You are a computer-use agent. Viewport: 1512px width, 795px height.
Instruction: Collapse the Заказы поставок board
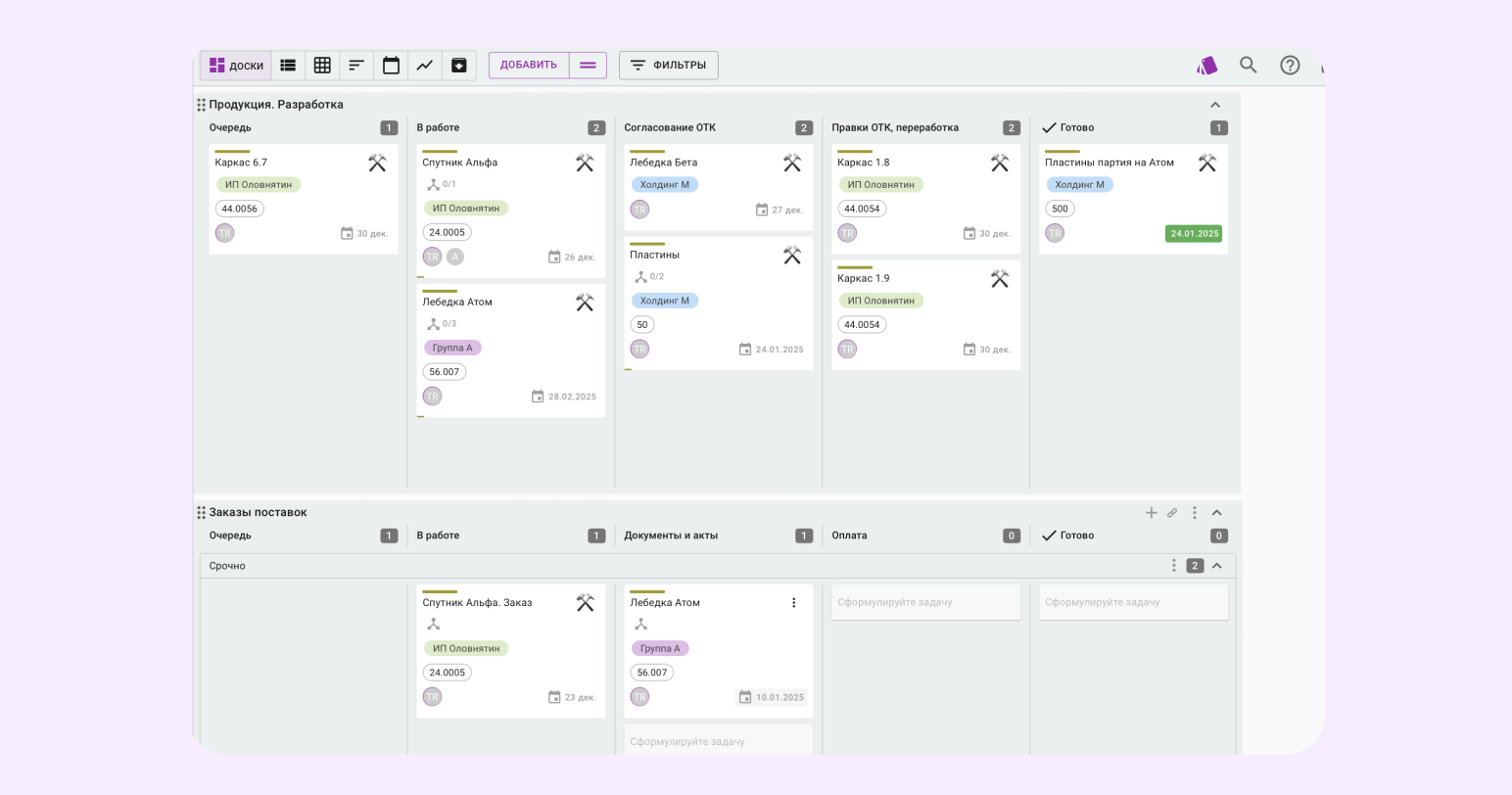(x=1216, y=513)
